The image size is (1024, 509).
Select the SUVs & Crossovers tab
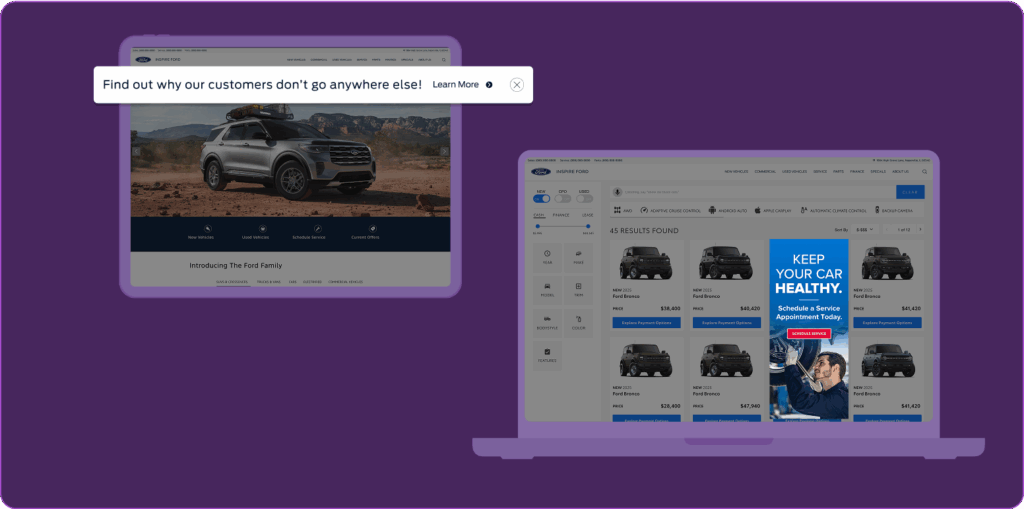(x=232, y=282)
